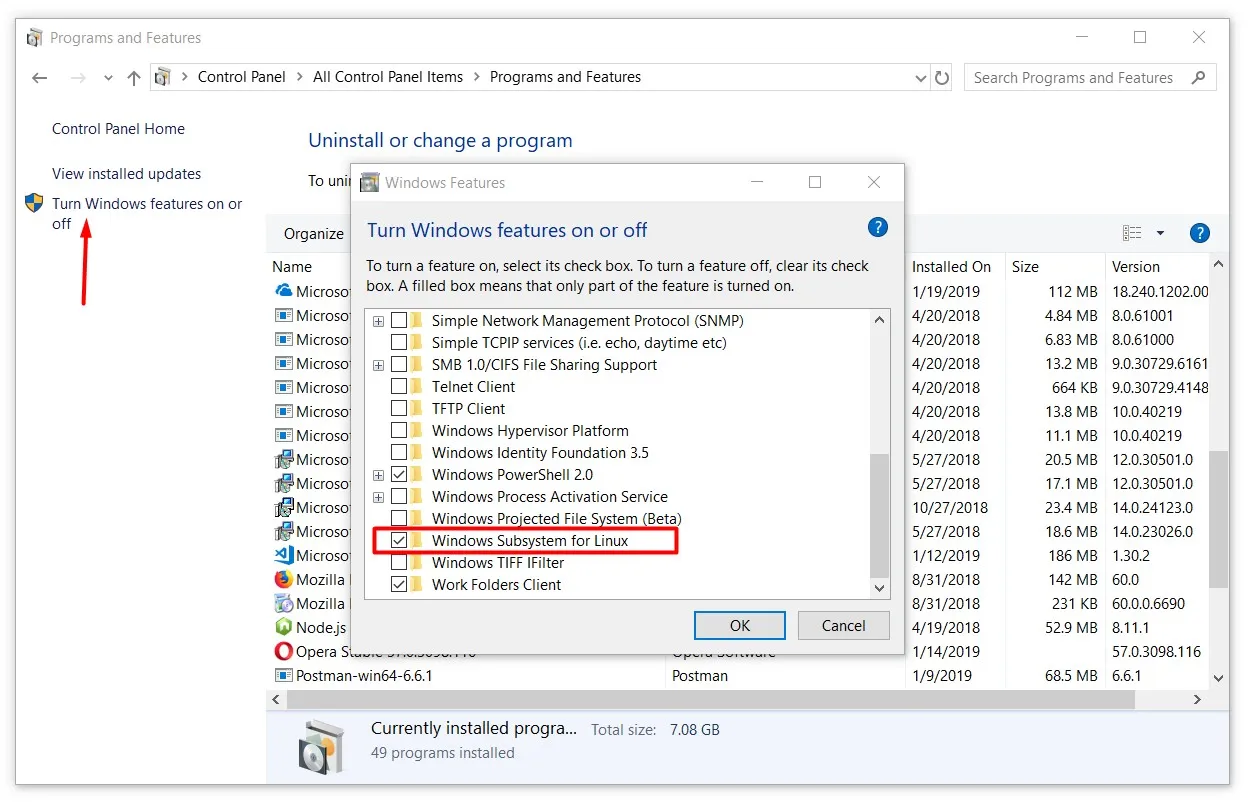Open the address bar history dropdown
Viewport: 1249px width, 802px height.
pos(920,77)
